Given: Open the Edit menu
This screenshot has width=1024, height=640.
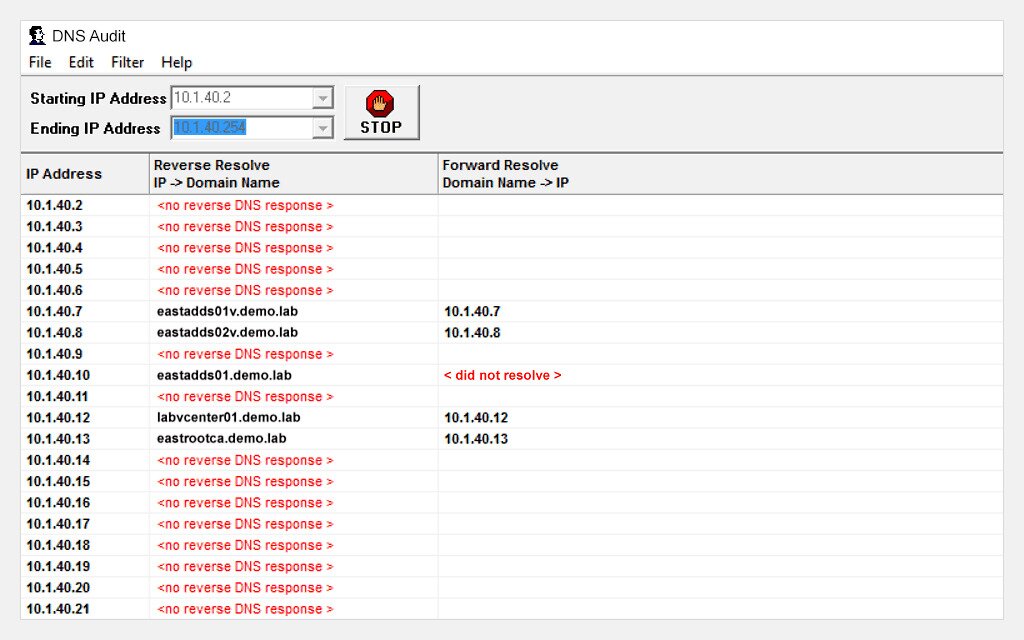Looking at the screenshot, I should (x=80, y=62).
